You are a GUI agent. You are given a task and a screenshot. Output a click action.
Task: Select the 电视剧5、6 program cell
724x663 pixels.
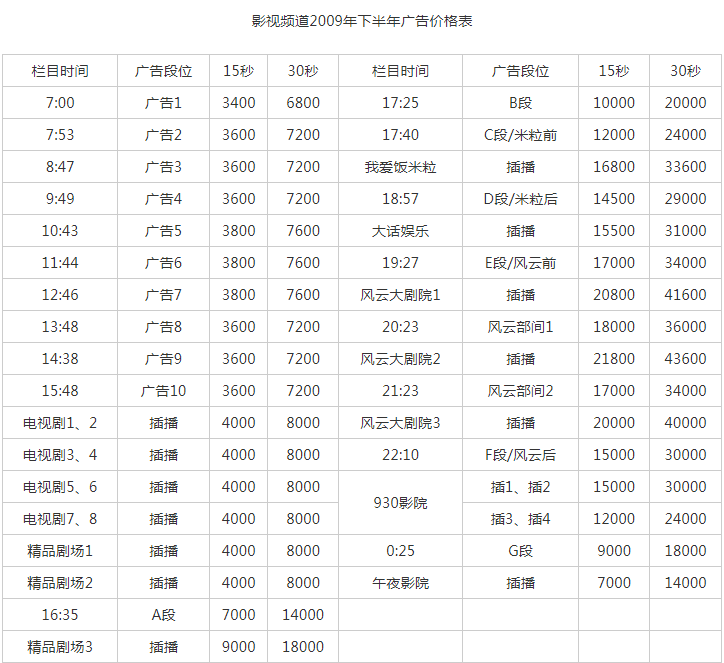(x=60, y=487)
